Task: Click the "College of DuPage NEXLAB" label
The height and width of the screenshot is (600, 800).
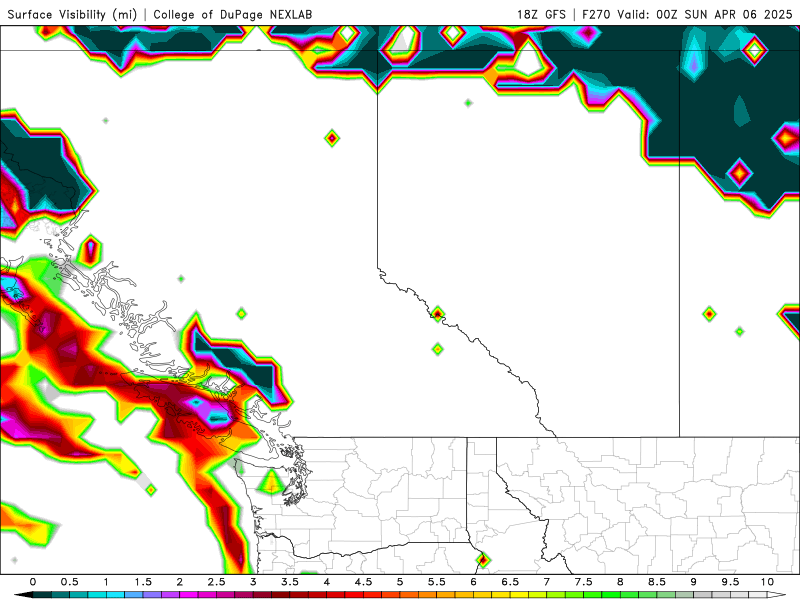Action: point(233,14)
